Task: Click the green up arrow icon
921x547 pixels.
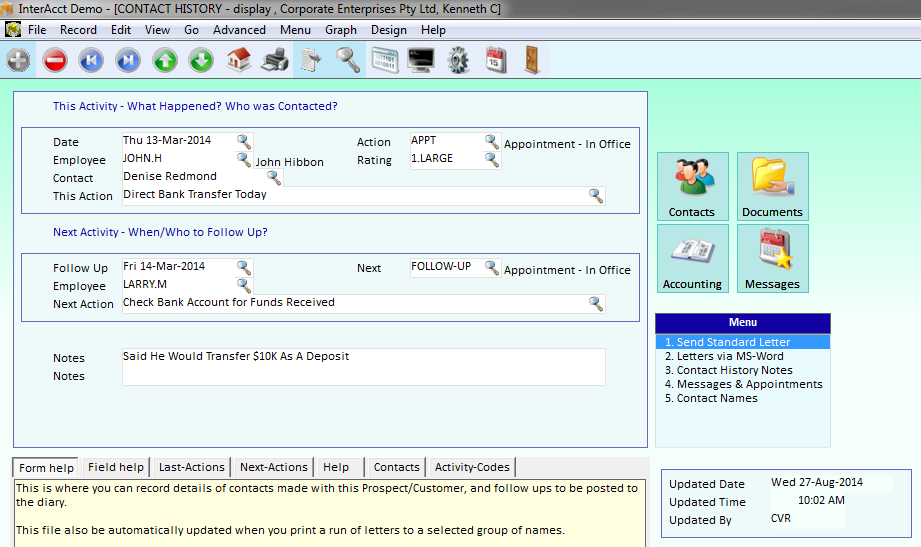Action: [x=165, y=60]
